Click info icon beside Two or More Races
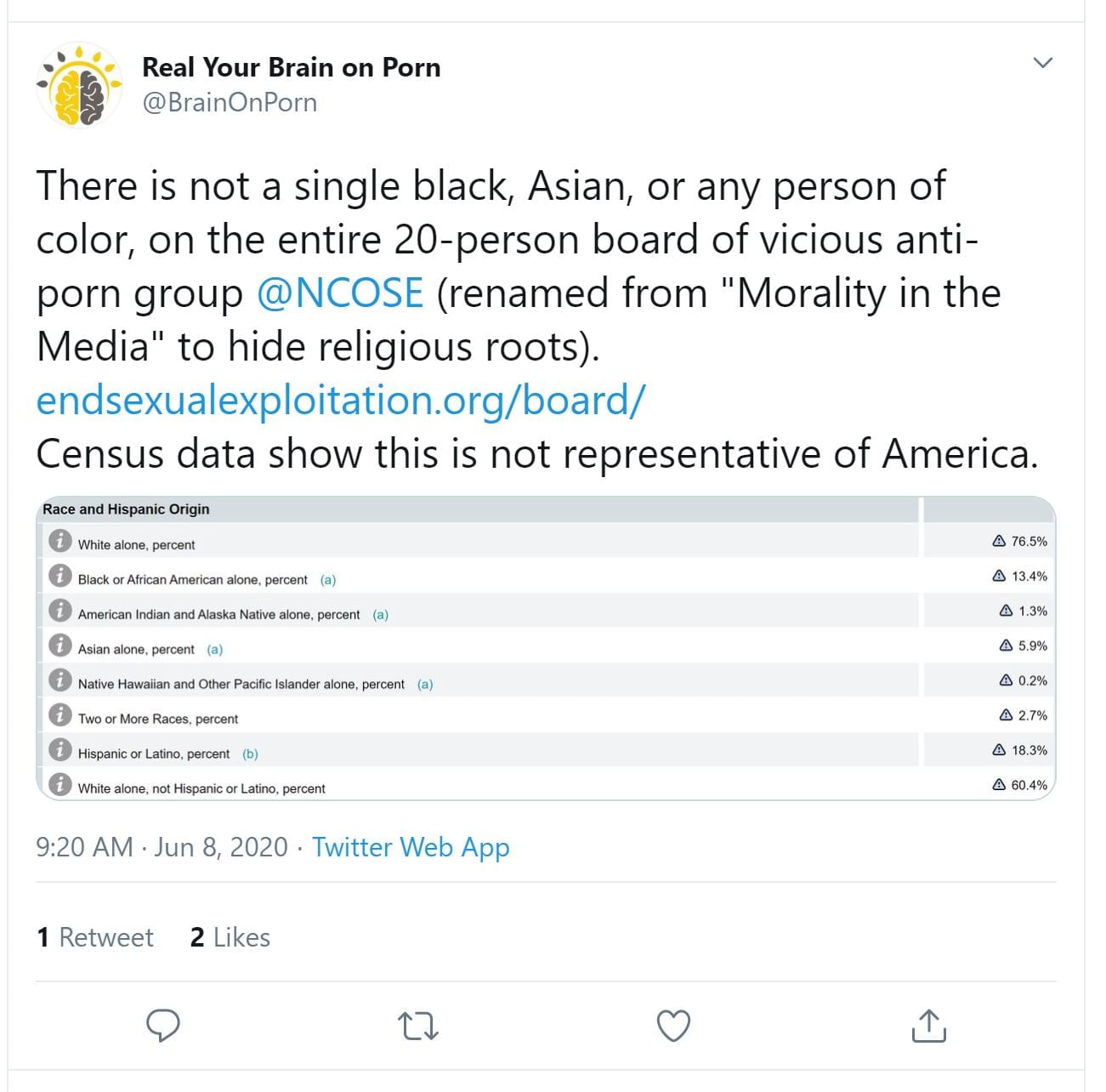Screen dimensions: 1106x1092 [60, 715]
